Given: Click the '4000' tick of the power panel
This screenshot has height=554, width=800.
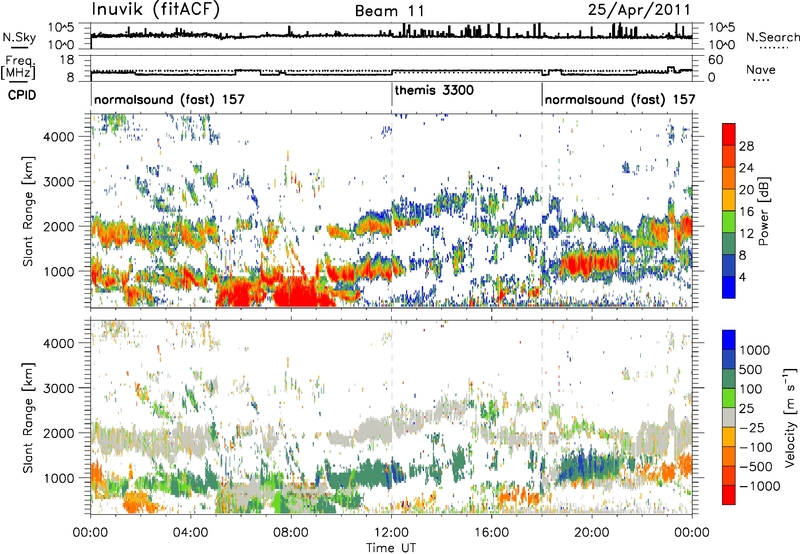Looking at the screenshot, I should coord(58,137).
